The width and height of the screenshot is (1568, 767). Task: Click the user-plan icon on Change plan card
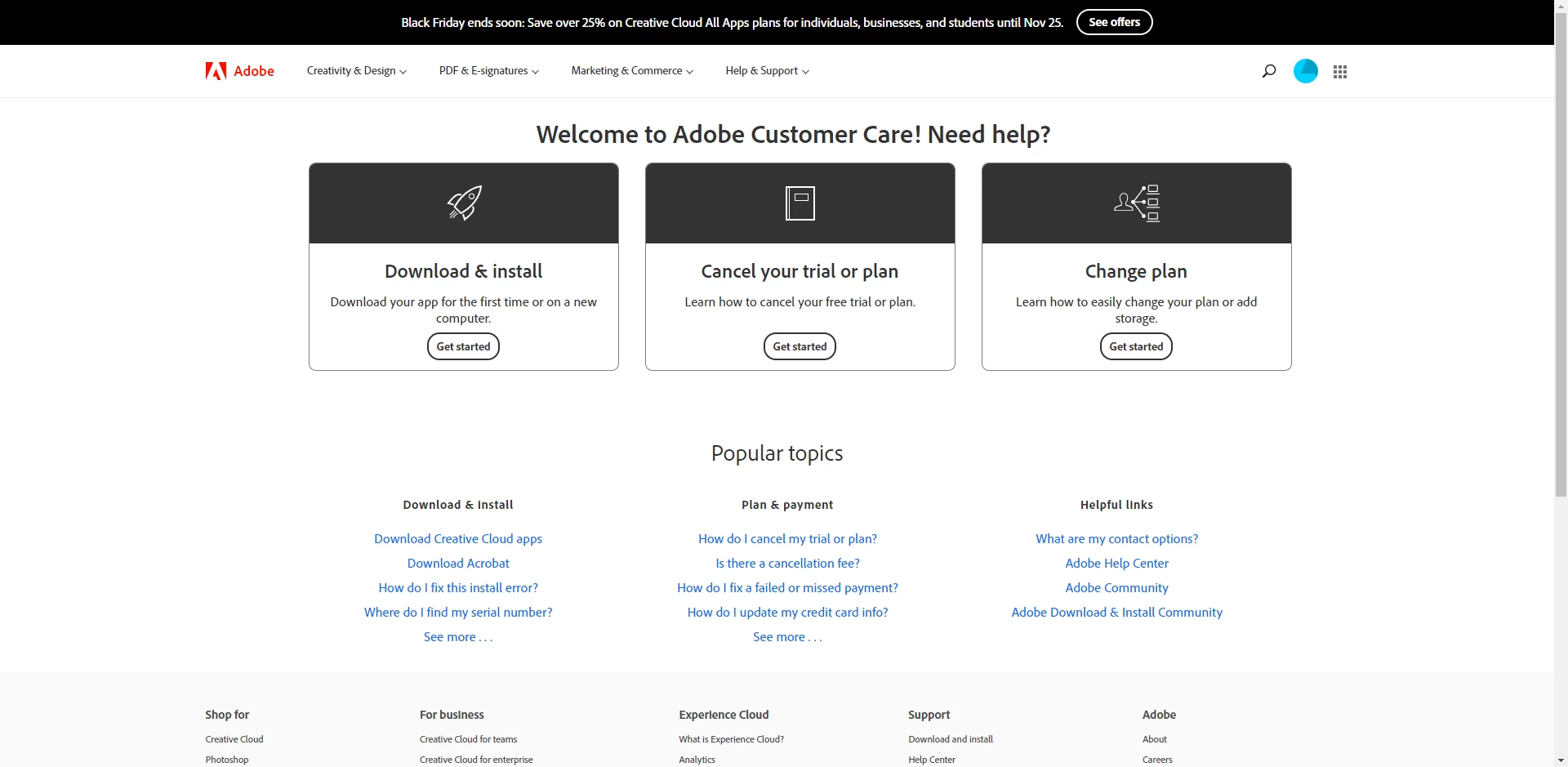1137,203
